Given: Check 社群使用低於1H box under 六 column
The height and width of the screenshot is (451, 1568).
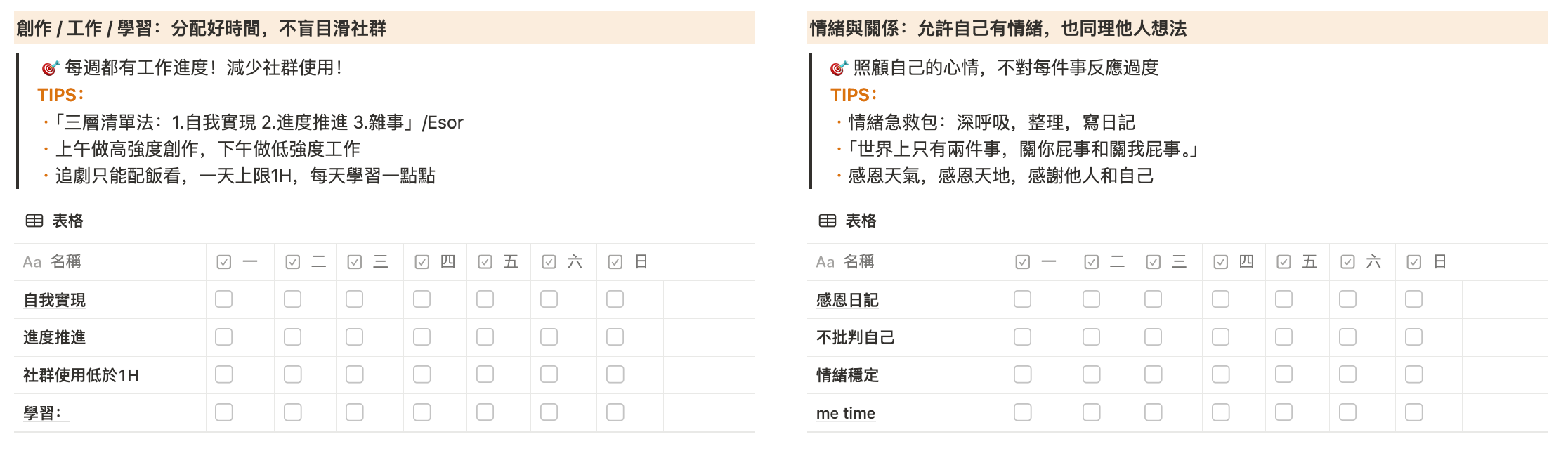Looking at the screenshot, I should coord(549,374).
